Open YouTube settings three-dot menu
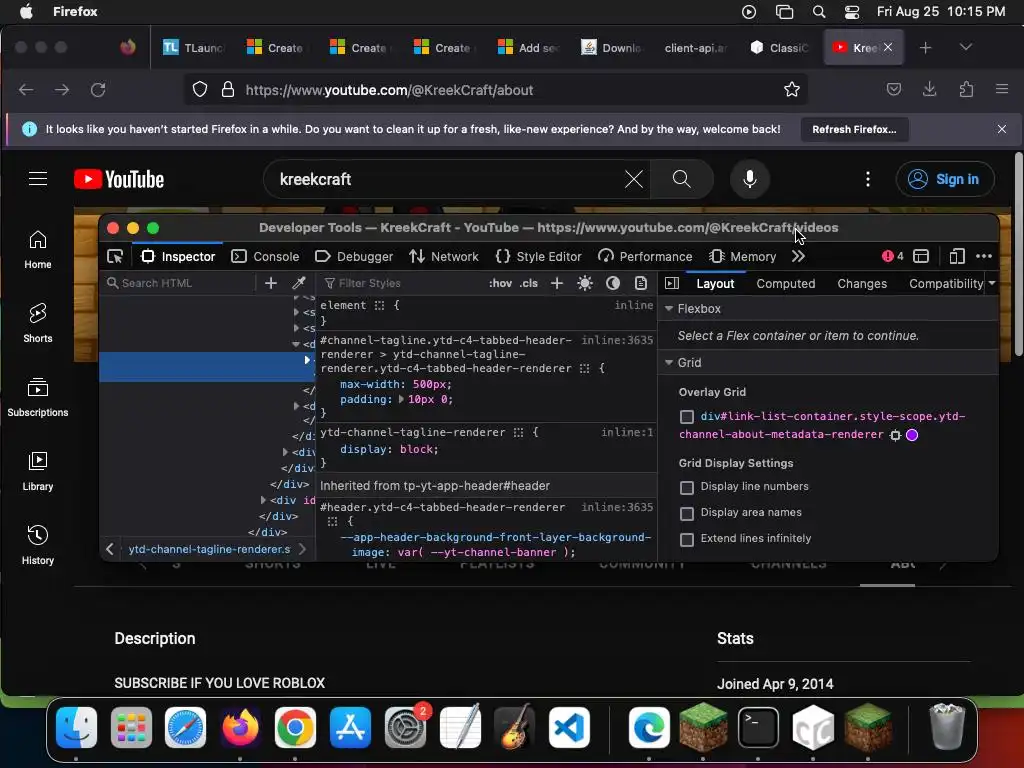The width and height of the screenshot is (1024, 768). 868,179
